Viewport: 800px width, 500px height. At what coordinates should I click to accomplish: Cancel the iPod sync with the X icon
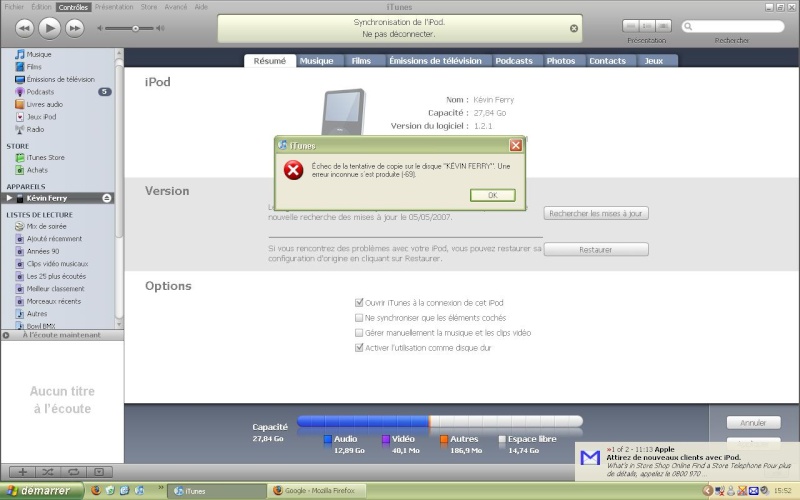click(574, 28)
